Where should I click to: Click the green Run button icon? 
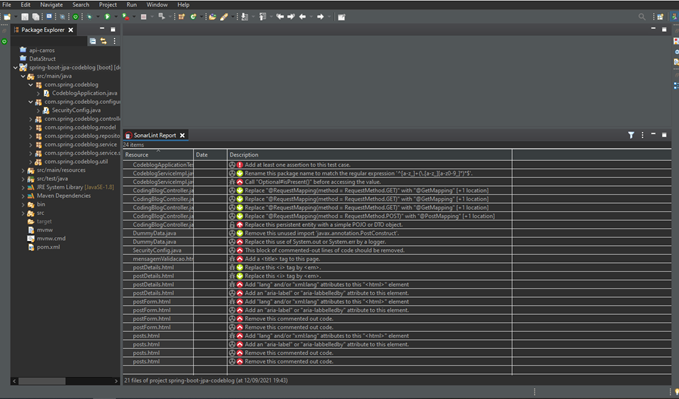[x=107, y=17]
